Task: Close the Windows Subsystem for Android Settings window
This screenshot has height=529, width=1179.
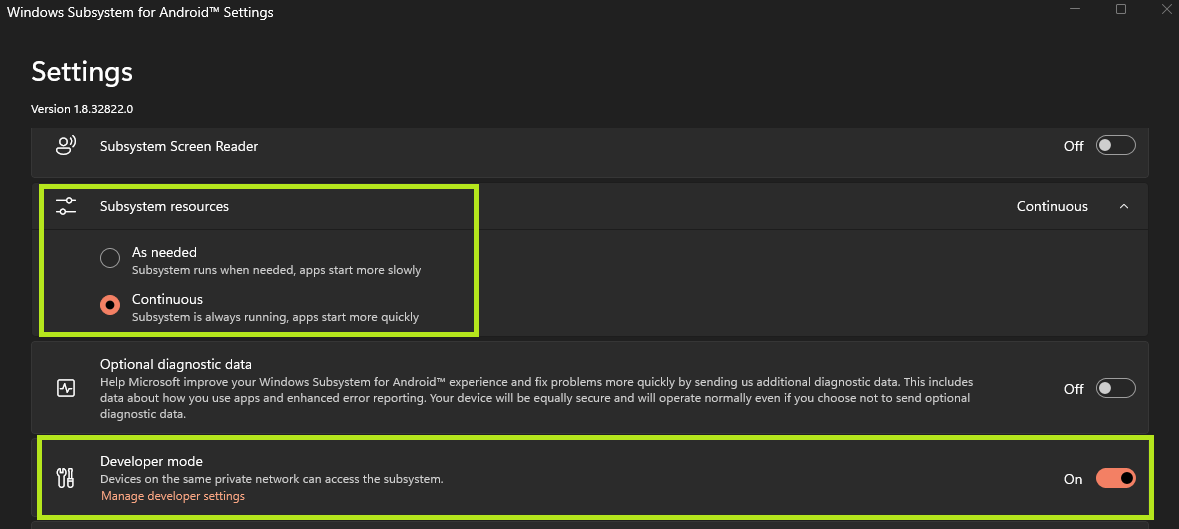Action: [x=1166, y=10]
